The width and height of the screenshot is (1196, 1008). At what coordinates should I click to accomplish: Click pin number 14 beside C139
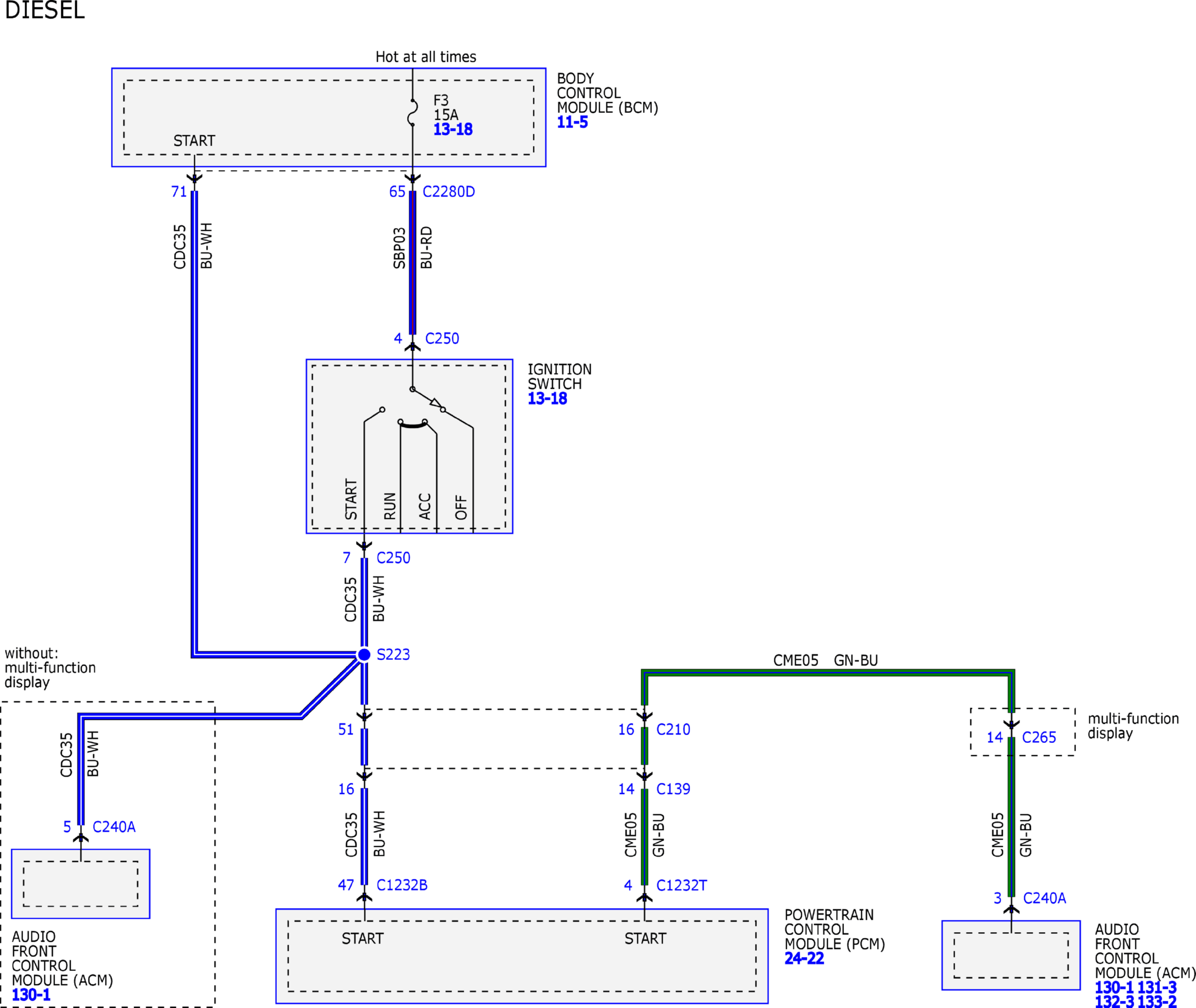tap(626, 789)
